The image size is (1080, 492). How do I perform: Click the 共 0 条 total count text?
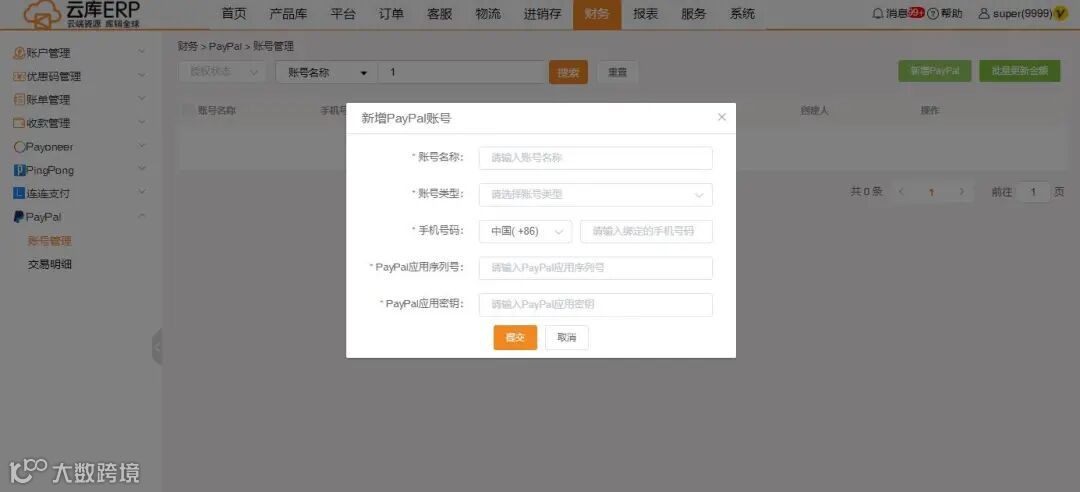pos(866,192)
